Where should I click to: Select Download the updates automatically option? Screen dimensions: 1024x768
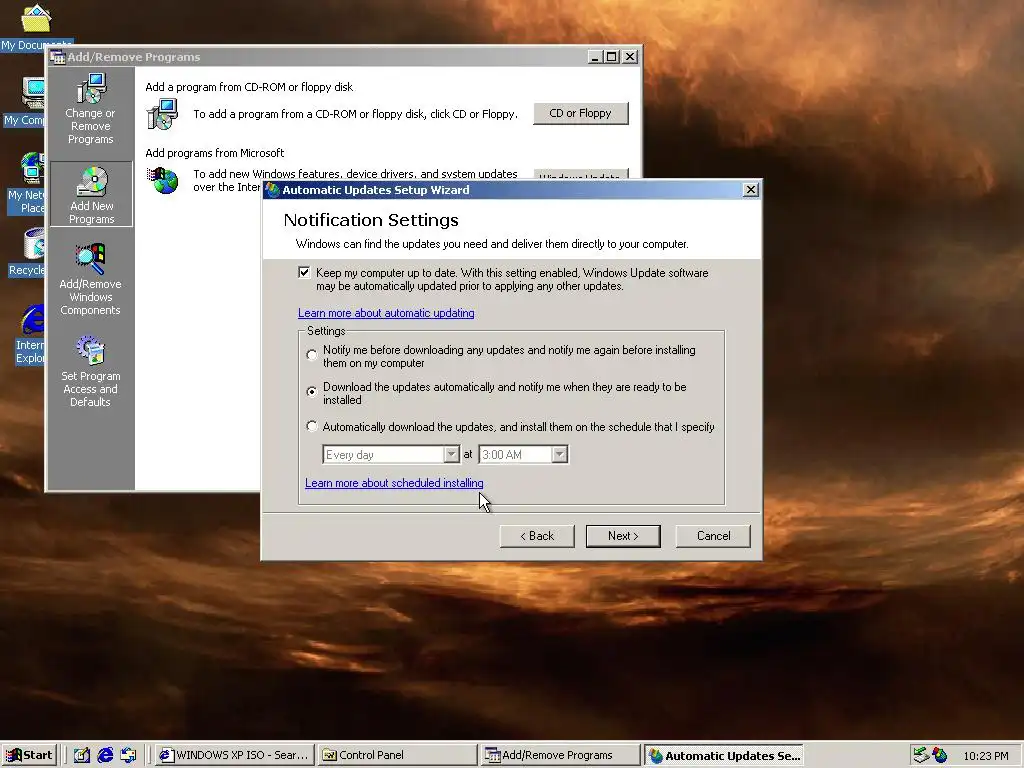click(312, 391)
